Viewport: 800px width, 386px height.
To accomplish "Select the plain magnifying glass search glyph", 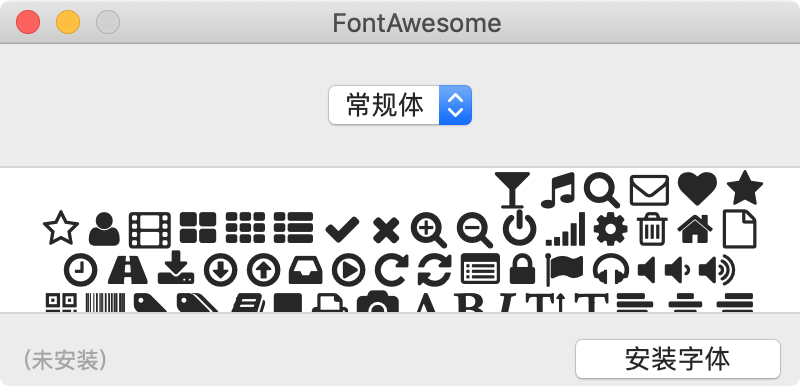I will tap(602, 190).
